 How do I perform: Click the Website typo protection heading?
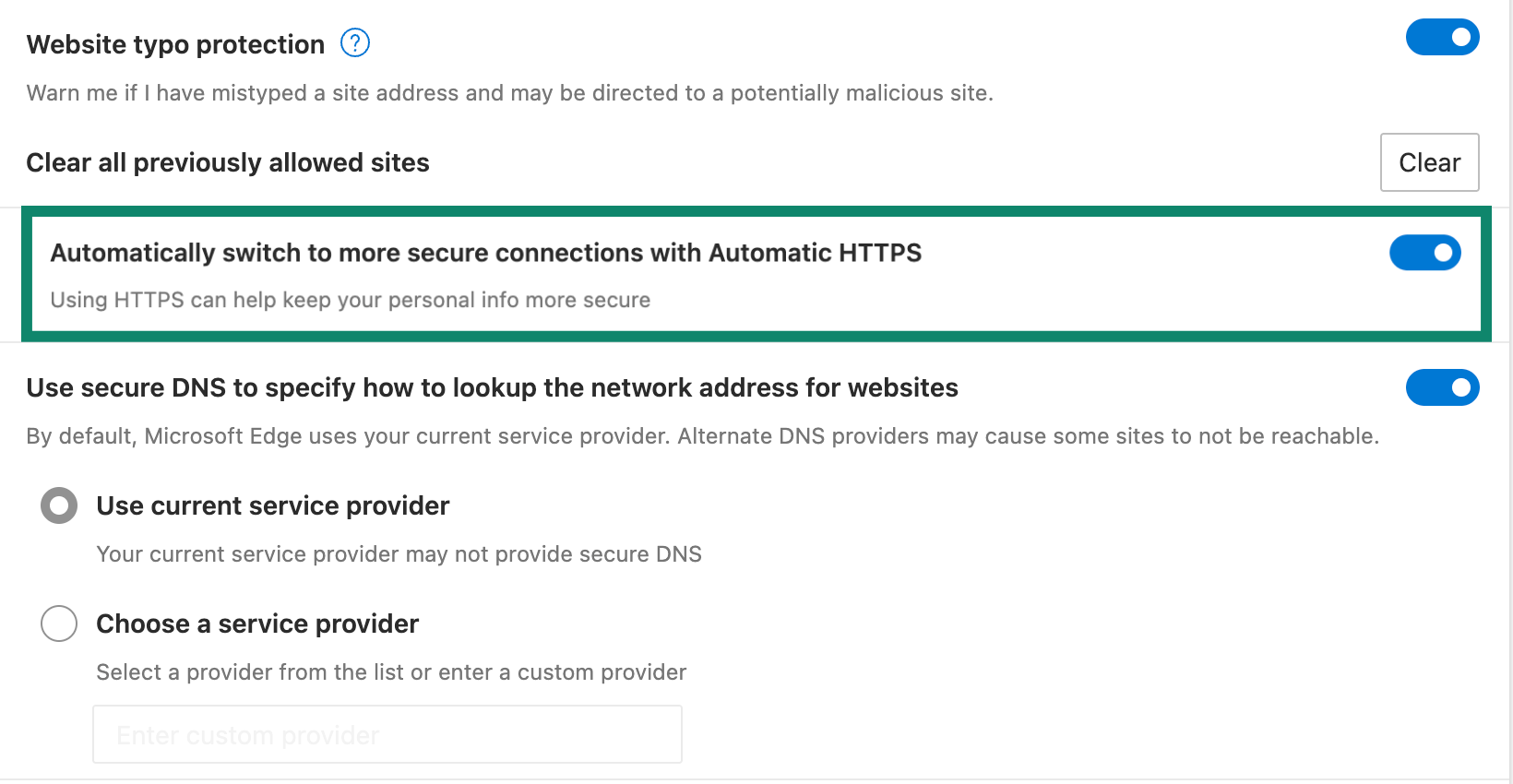(175, 43)
